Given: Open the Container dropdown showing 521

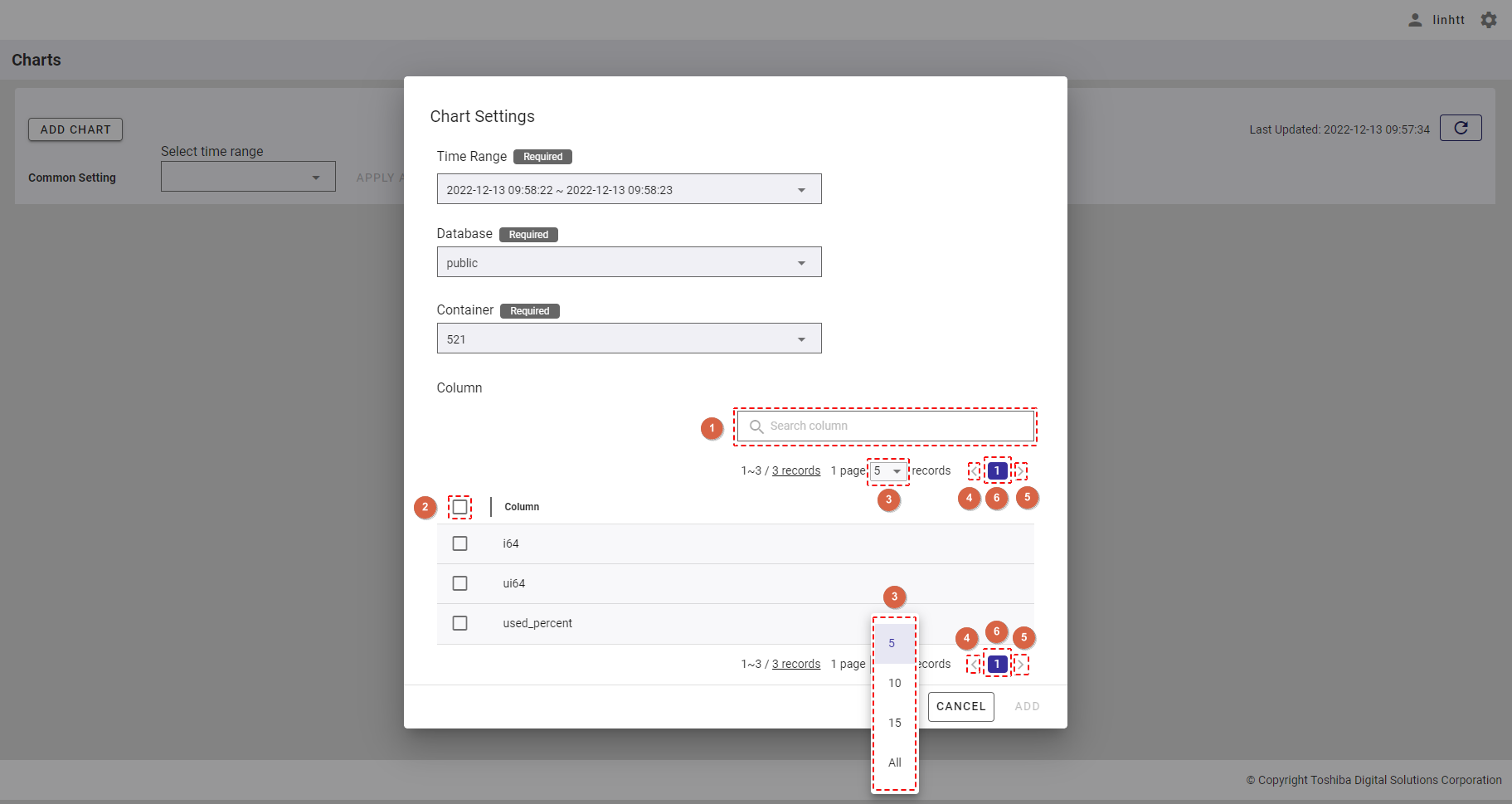Looking at the screenshot, I should coord(629,339).
